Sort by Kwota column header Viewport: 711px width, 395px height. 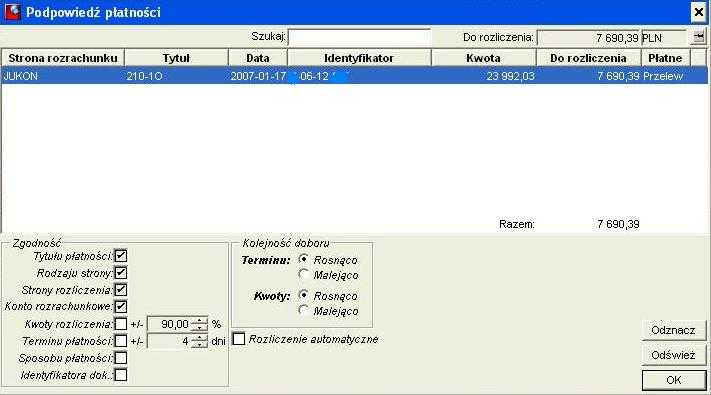tap(484, 58)
